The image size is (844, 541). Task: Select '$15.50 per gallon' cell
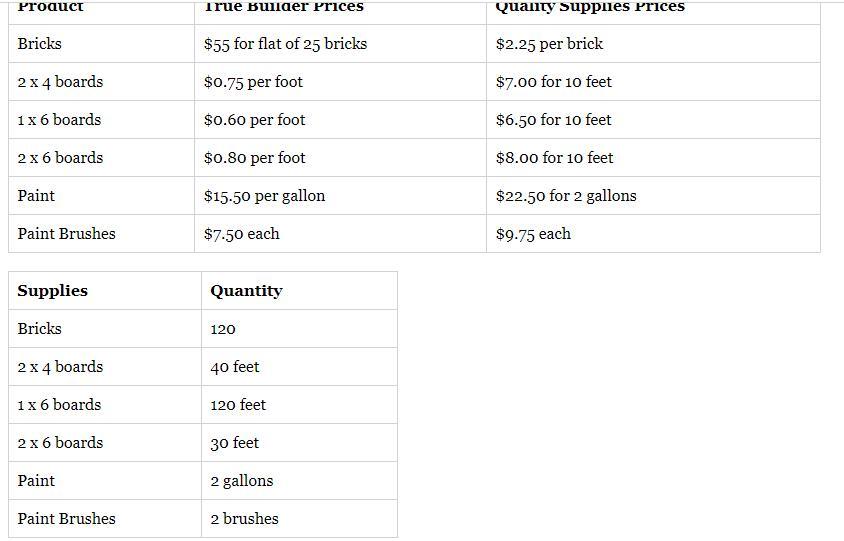[x=340, y=196]
